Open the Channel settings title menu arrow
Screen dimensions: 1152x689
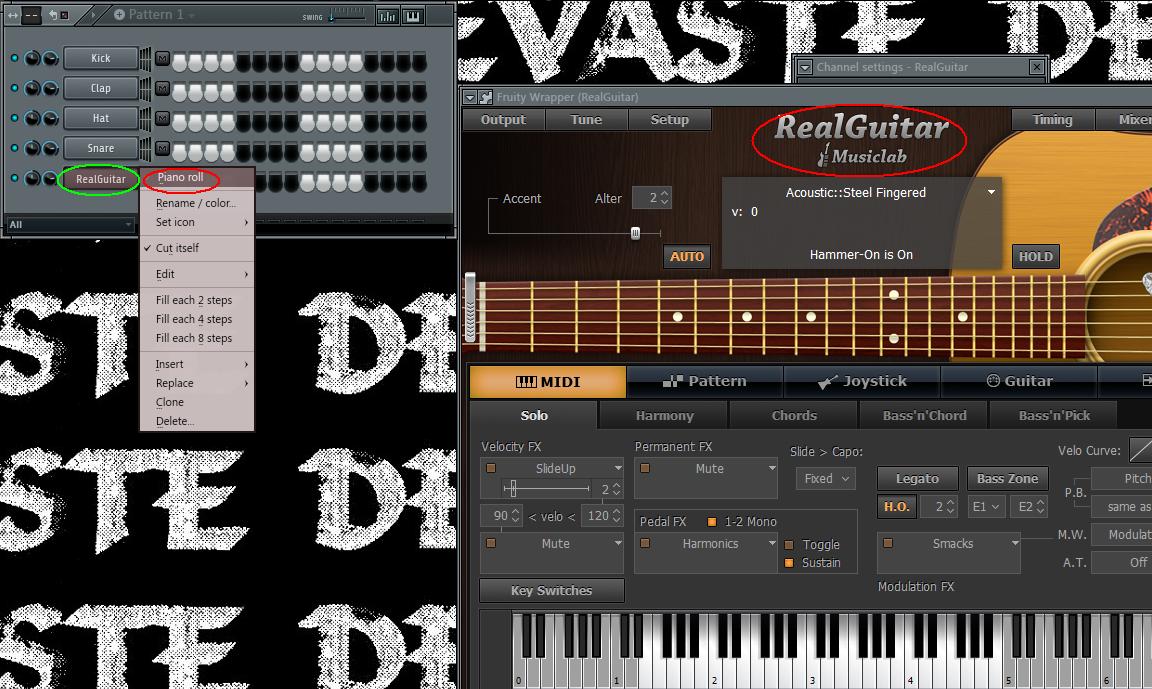click(805, 67)
